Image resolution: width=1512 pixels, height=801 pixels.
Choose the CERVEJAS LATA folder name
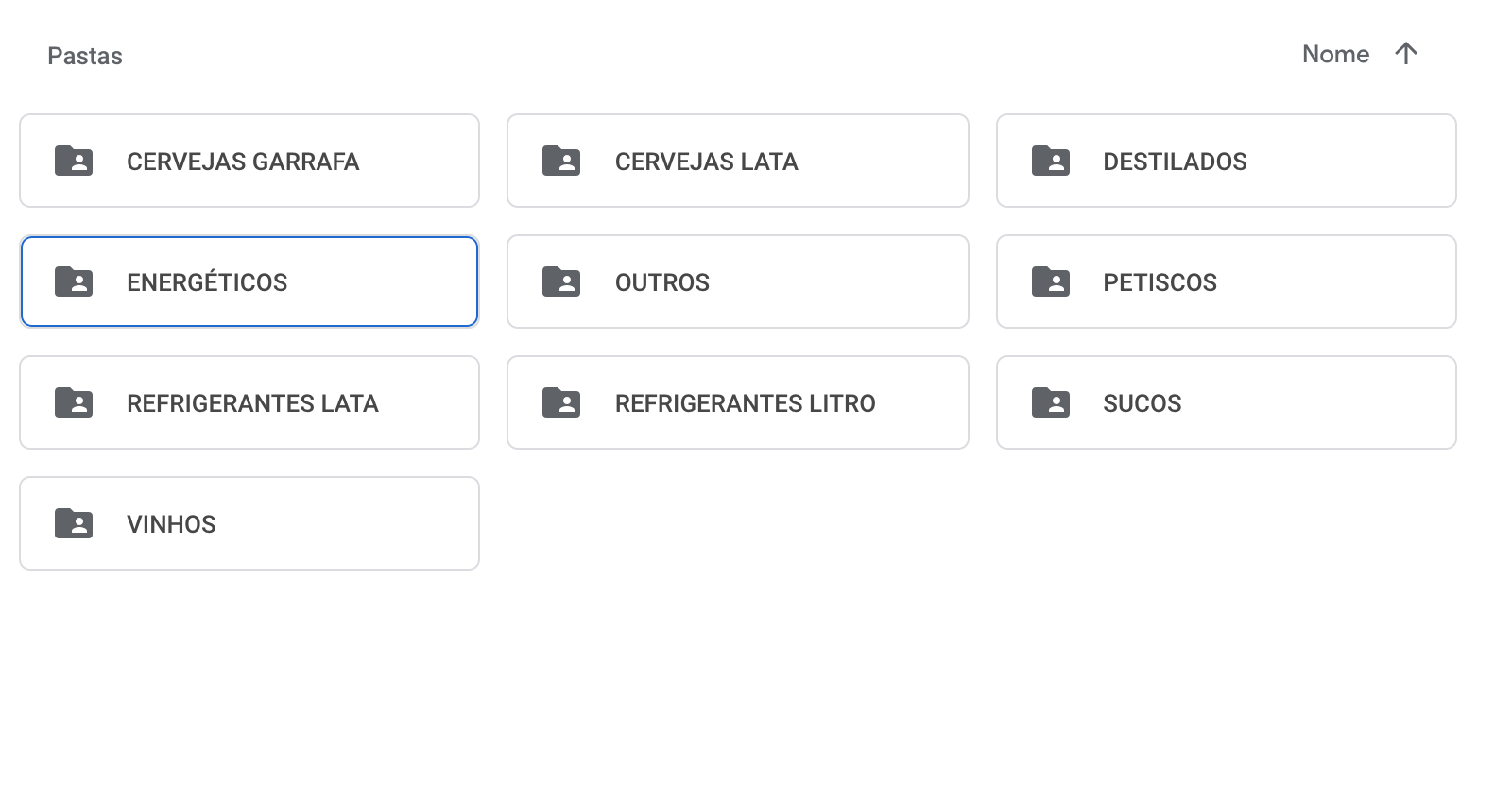706,162
